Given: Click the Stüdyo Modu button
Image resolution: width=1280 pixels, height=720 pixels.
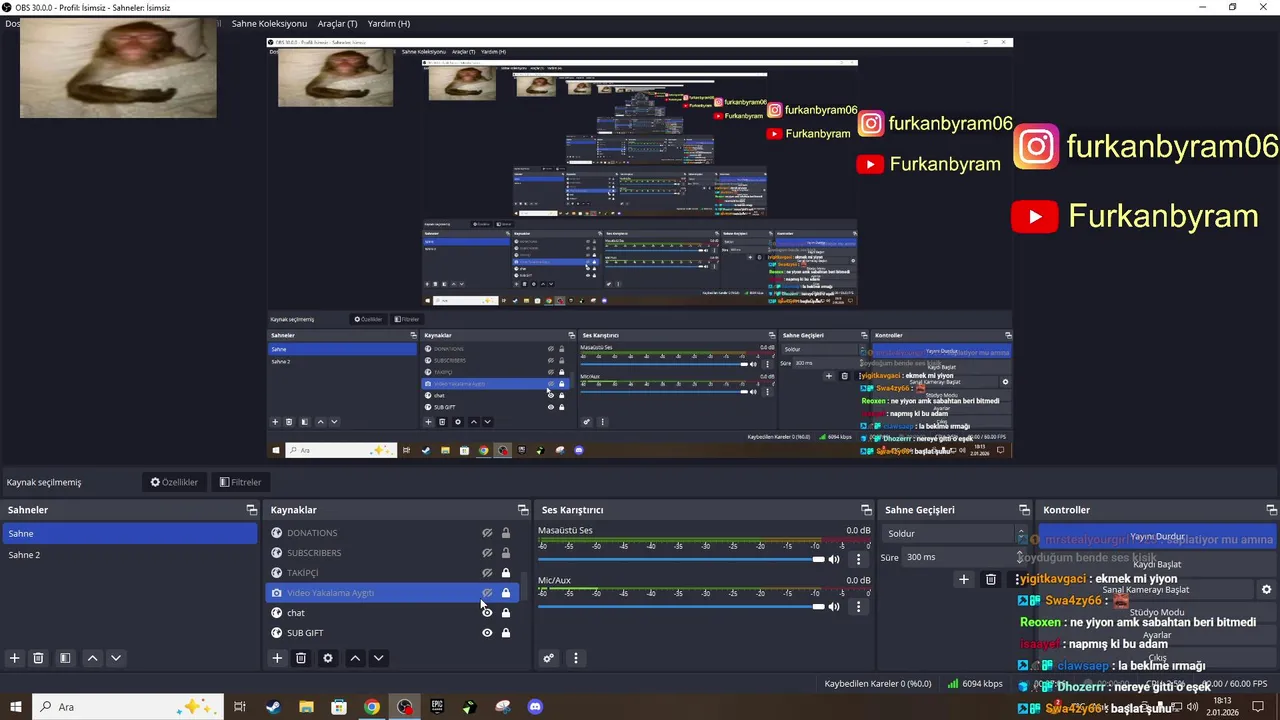Looking at the screenshot, I should pyautogui.click(x=1157, y=612).
